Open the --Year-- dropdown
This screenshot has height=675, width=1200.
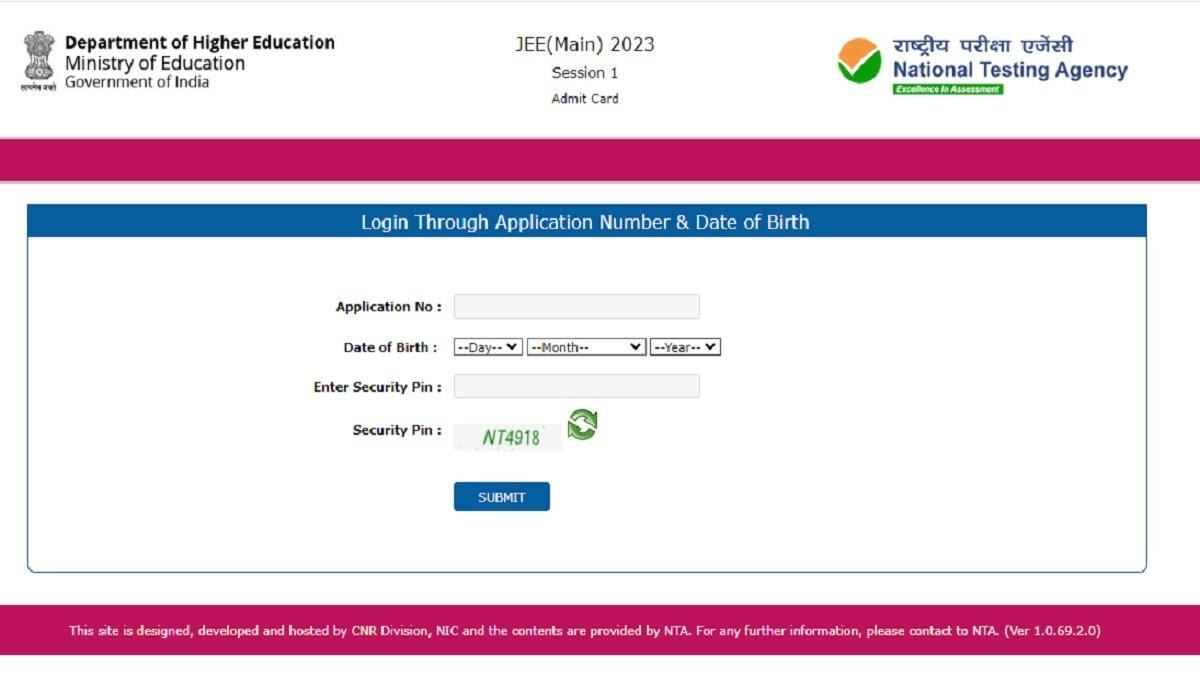tap(684, 347)
